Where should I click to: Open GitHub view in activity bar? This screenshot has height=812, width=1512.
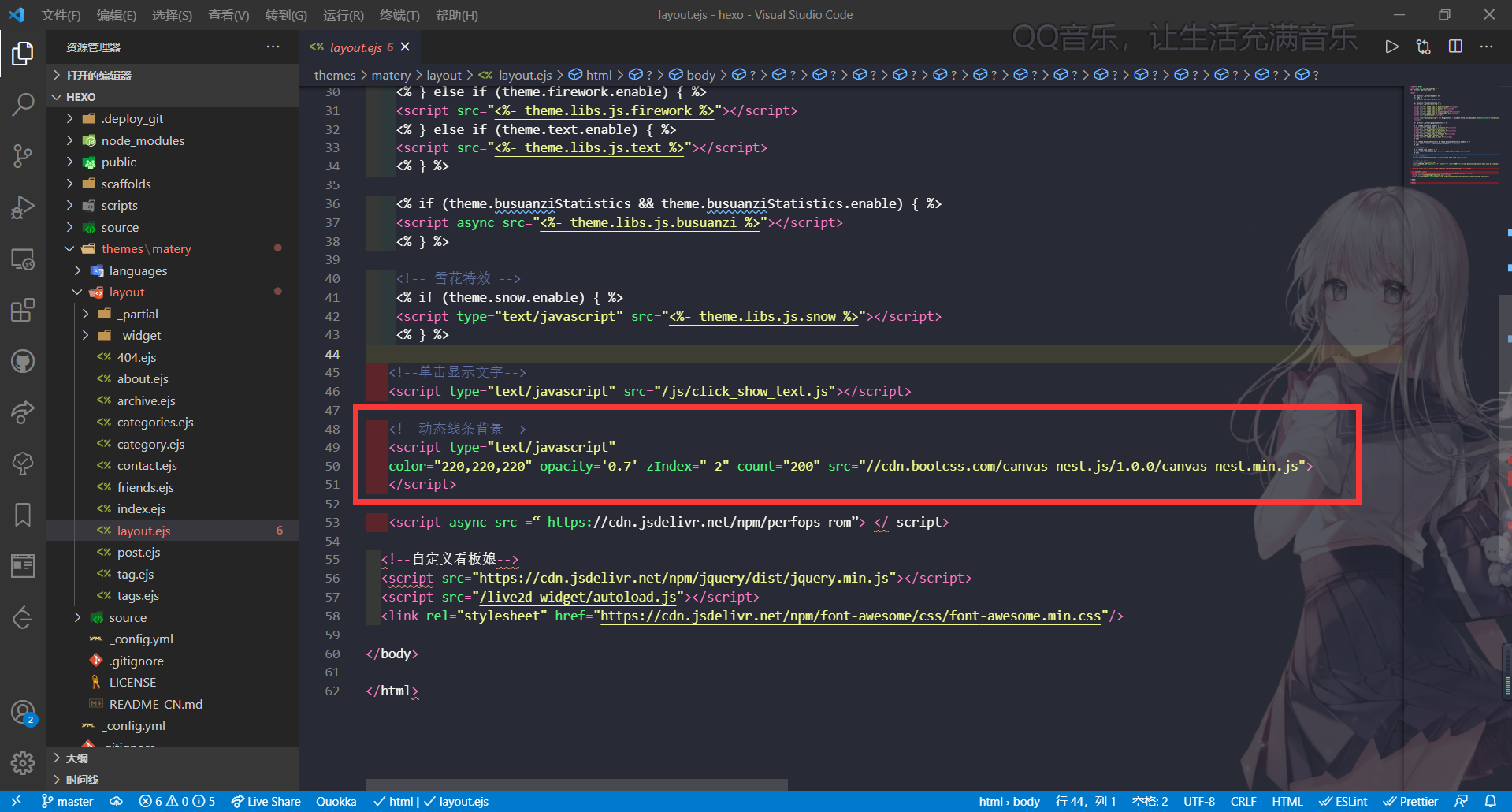coord(23,362)
